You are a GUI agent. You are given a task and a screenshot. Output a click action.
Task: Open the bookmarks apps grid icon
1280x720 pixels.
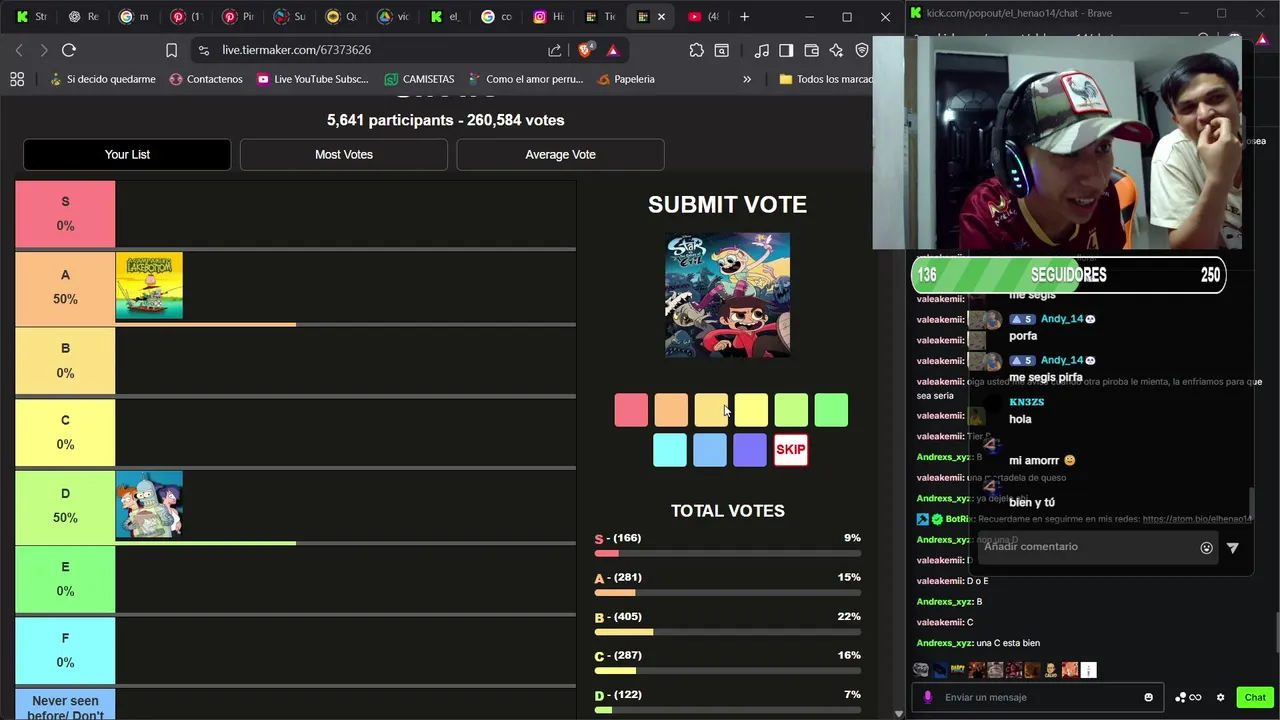17,79
